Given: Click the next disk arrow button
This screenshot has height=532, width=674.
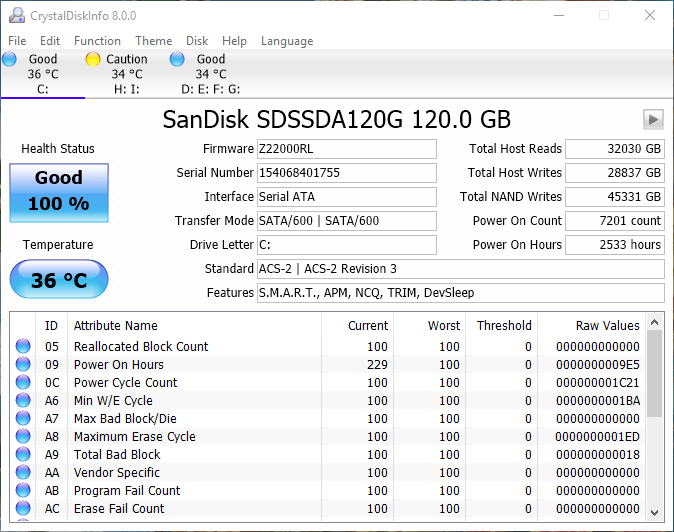Looking at the screenshot, I should (x=653, y=119).
